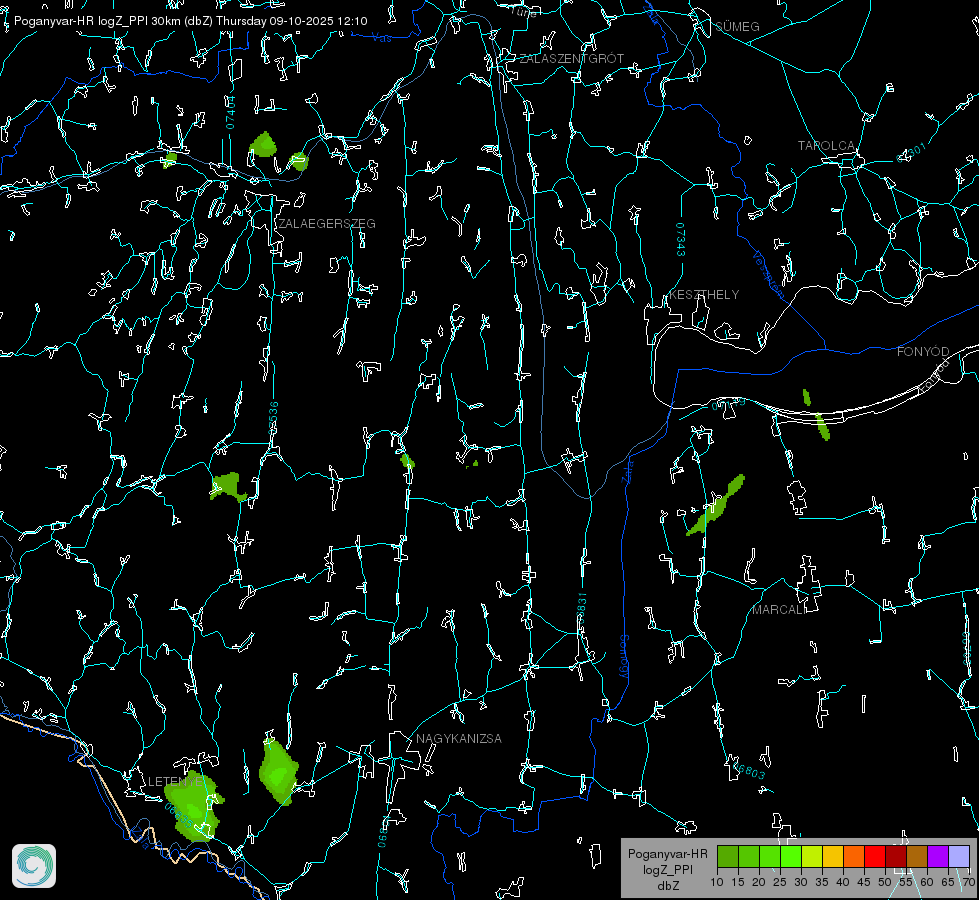This screenshot has width=979, height=900.
Task: Select the red 45-50 dBZ legend swatch
Action: 875,856
